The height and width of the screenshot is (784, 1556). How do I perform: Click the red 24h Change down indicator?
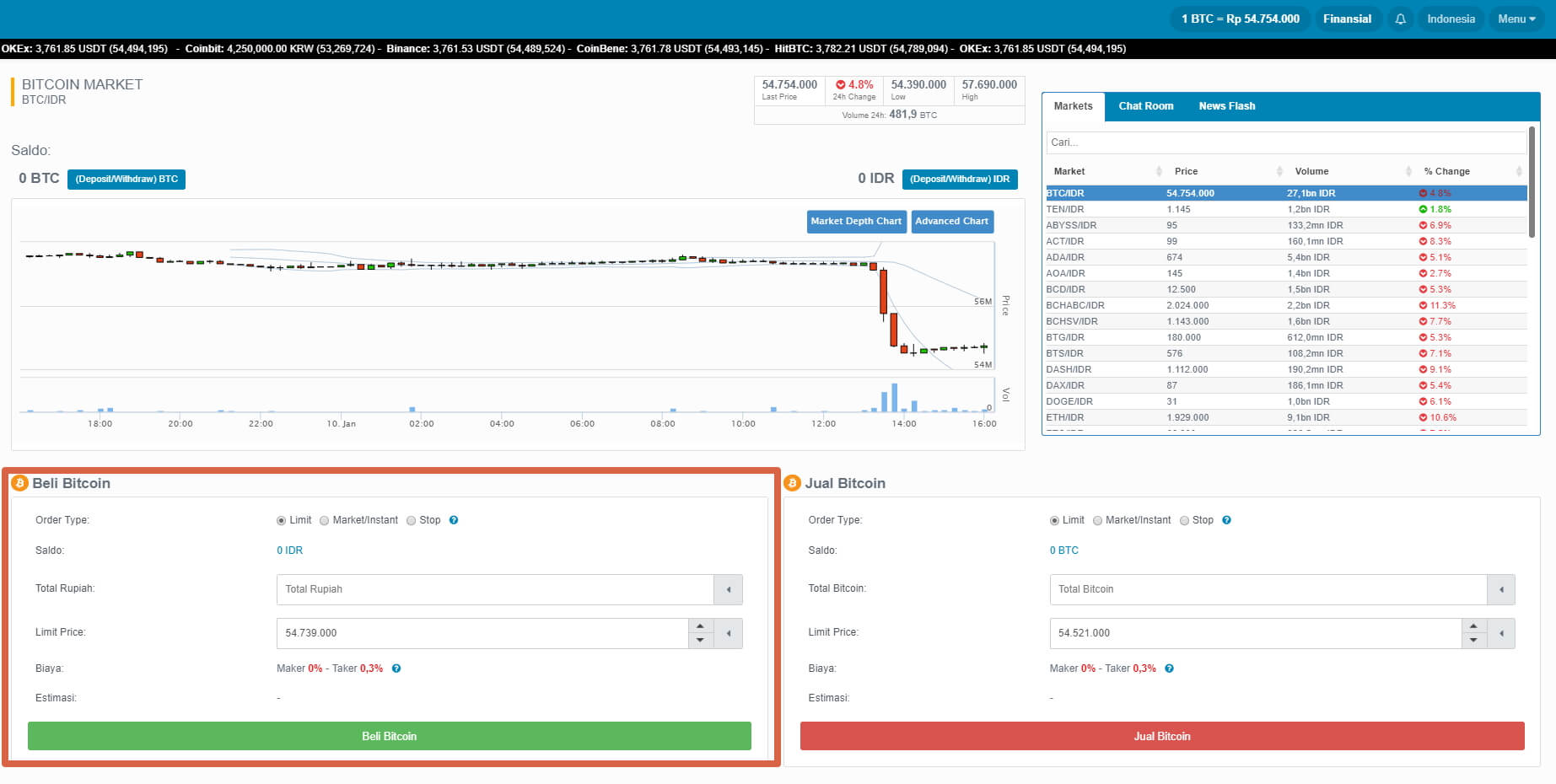[840, 84]
